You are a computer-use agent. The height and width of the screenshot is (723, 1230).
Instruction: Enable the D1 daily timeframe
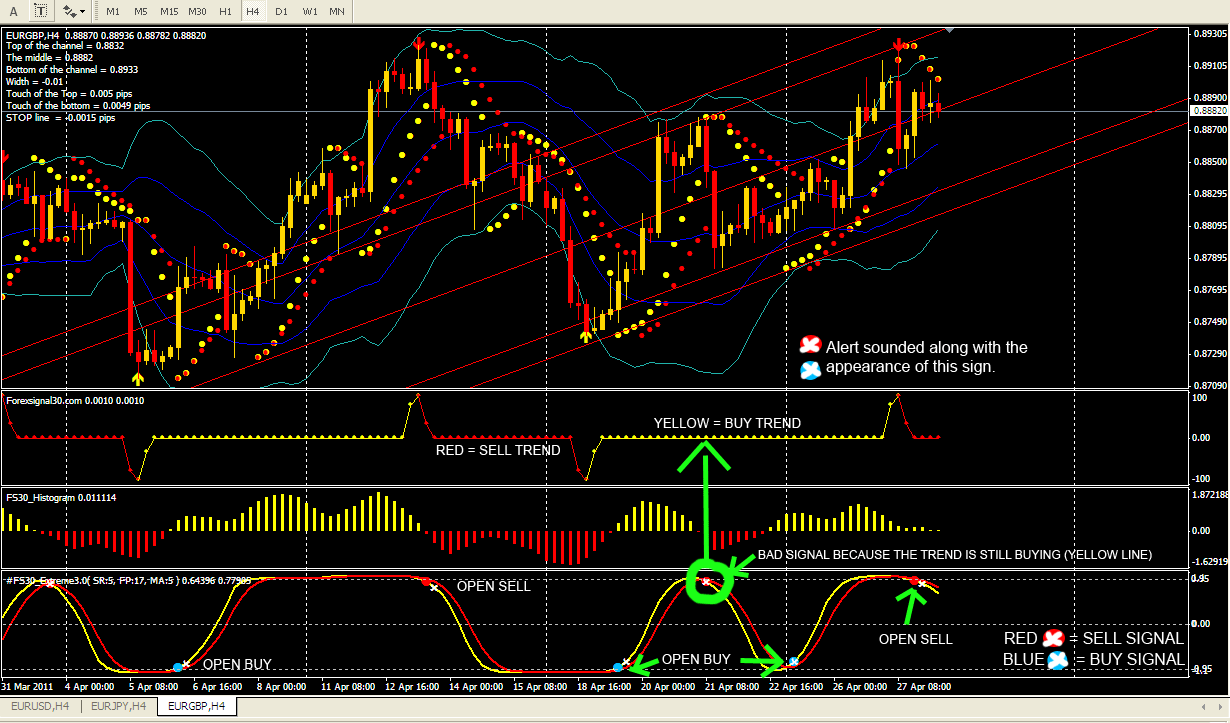click(281, 12)
